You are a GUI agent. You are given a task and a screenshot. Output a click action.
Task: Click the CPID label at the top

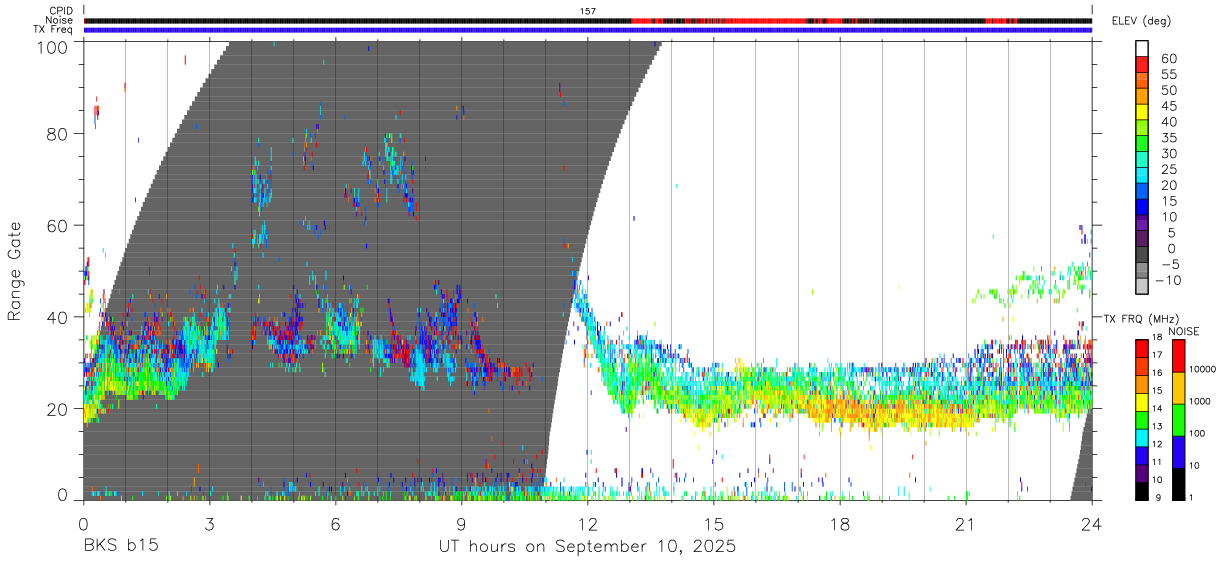60,10
